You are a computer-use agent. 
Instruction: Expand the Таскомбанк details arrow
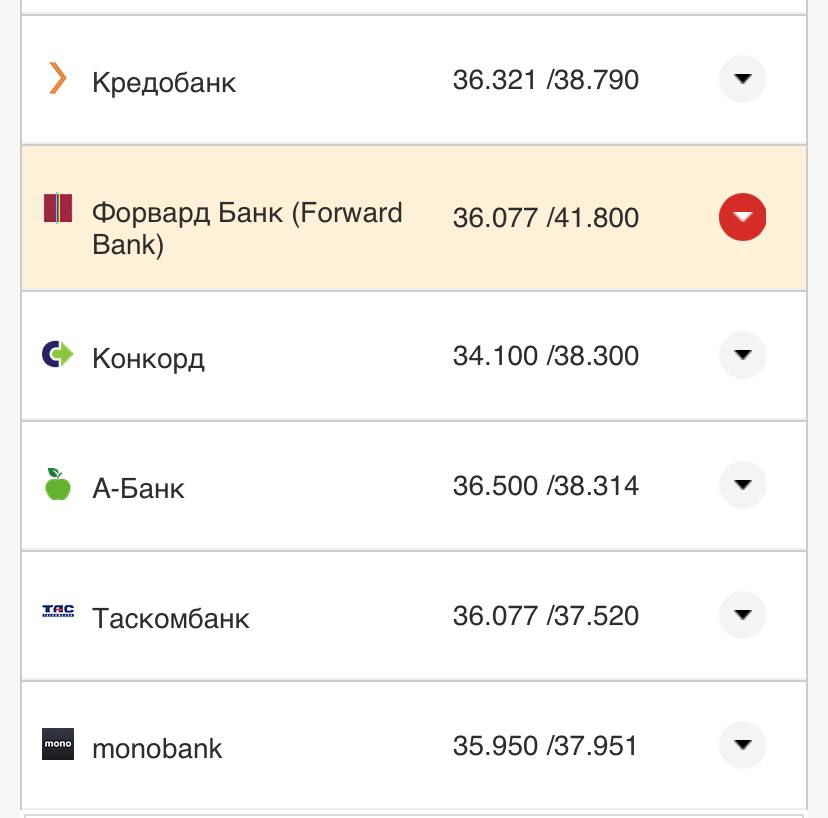(x=741, y=616)
